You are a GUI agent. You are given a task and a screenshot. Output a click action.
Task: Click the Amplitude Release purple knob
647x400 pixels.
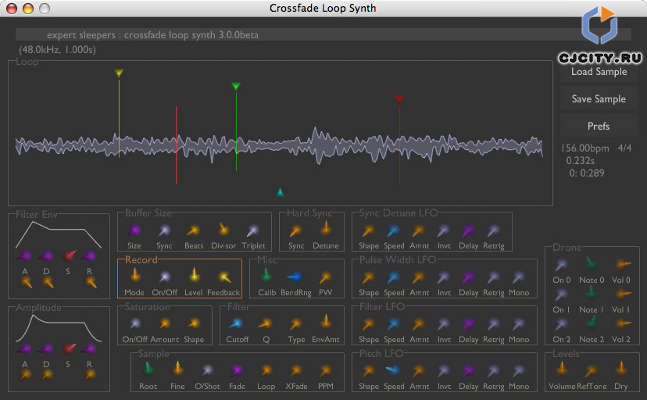click(90, 349)
